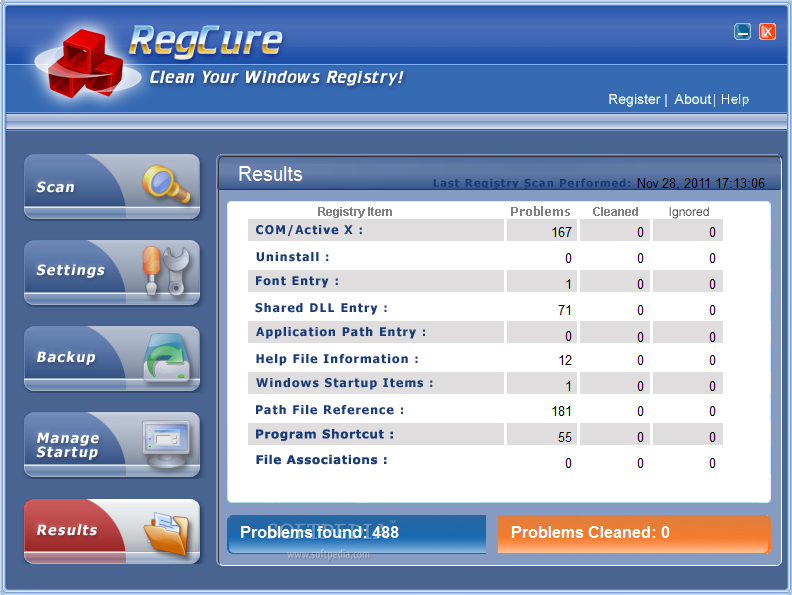
Task: Click the RegCure title text
Action: 206,40
